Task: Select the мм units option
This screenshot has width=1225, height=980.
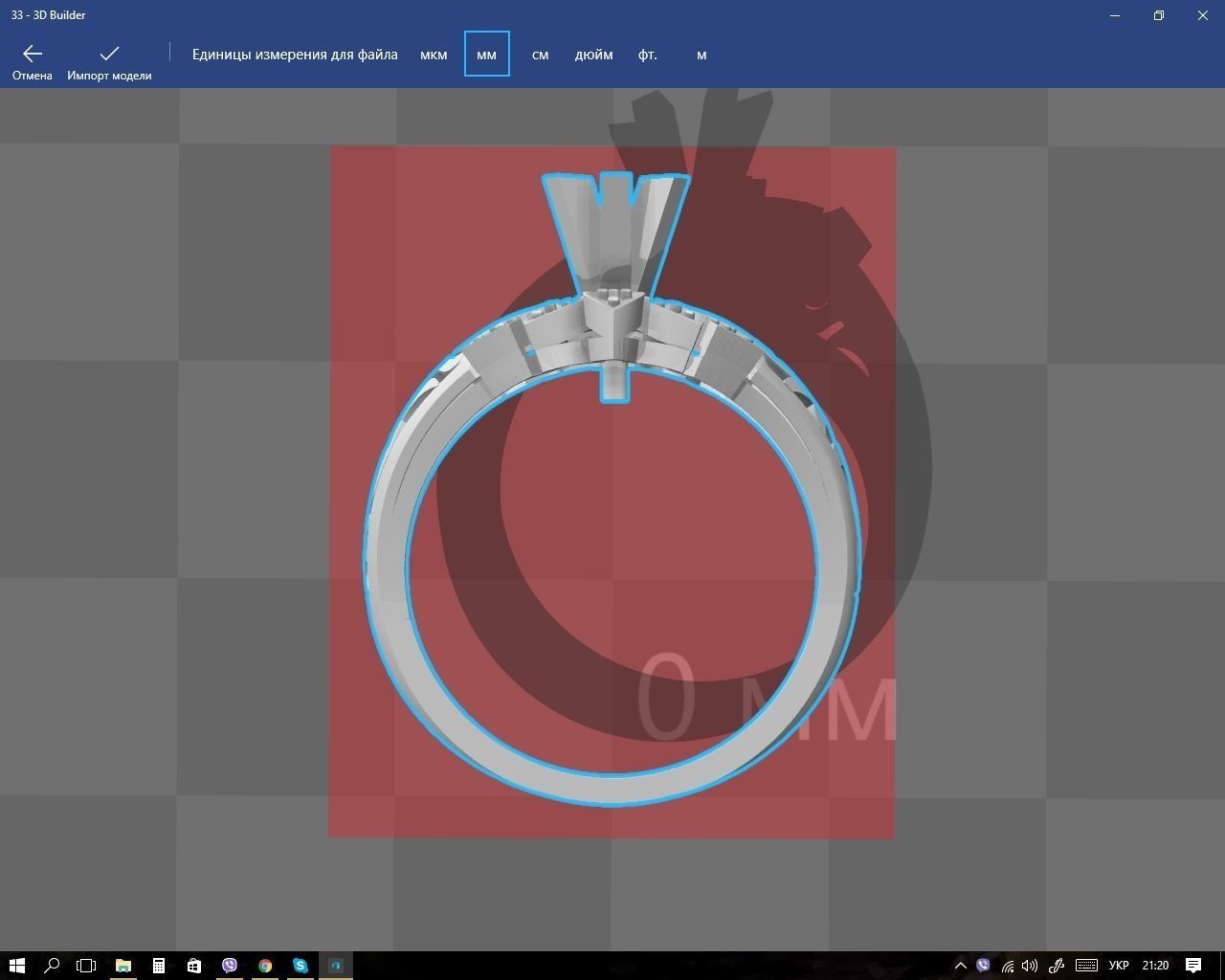Action: tap(487, 54)
